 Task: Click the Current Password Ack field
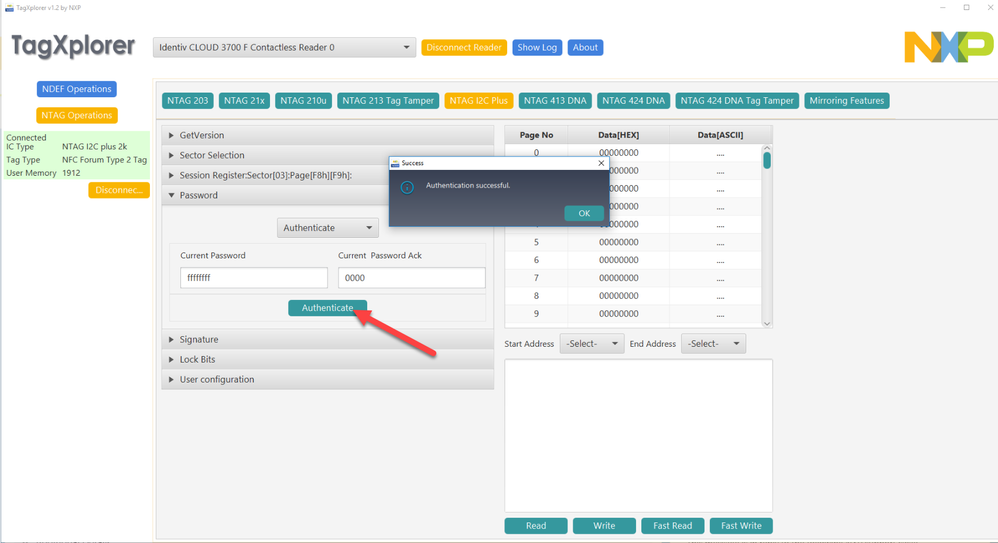tap(411, 278)
